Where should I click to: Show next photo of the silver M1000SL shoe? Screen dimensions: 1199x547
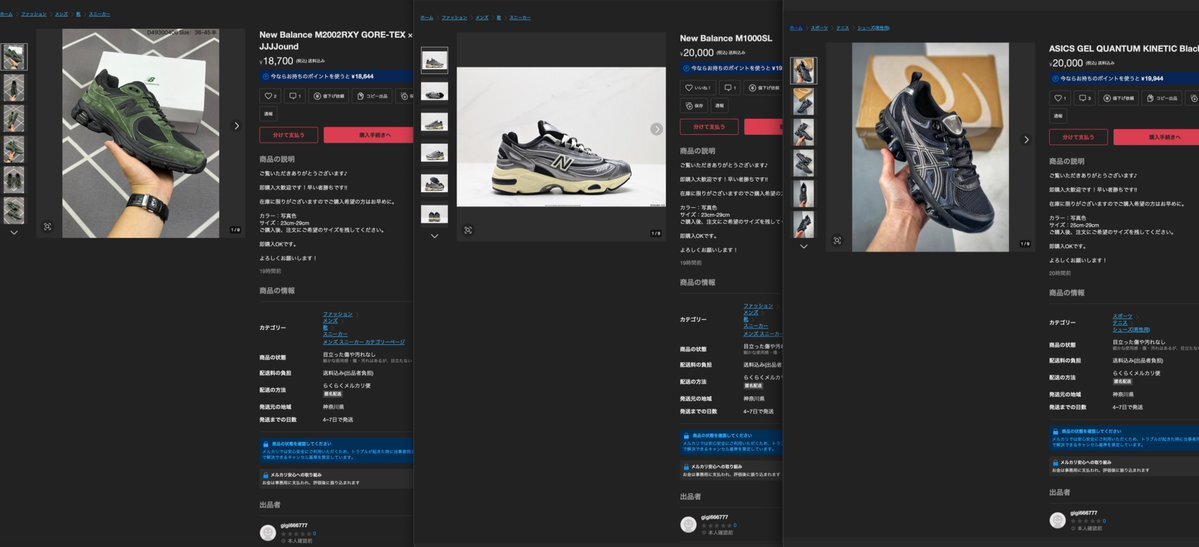[657, 129]
